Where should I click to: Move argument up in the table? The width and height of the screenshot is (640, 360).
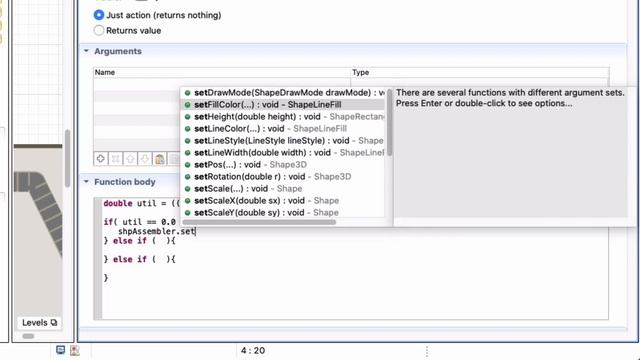click(x=130, y=159)
